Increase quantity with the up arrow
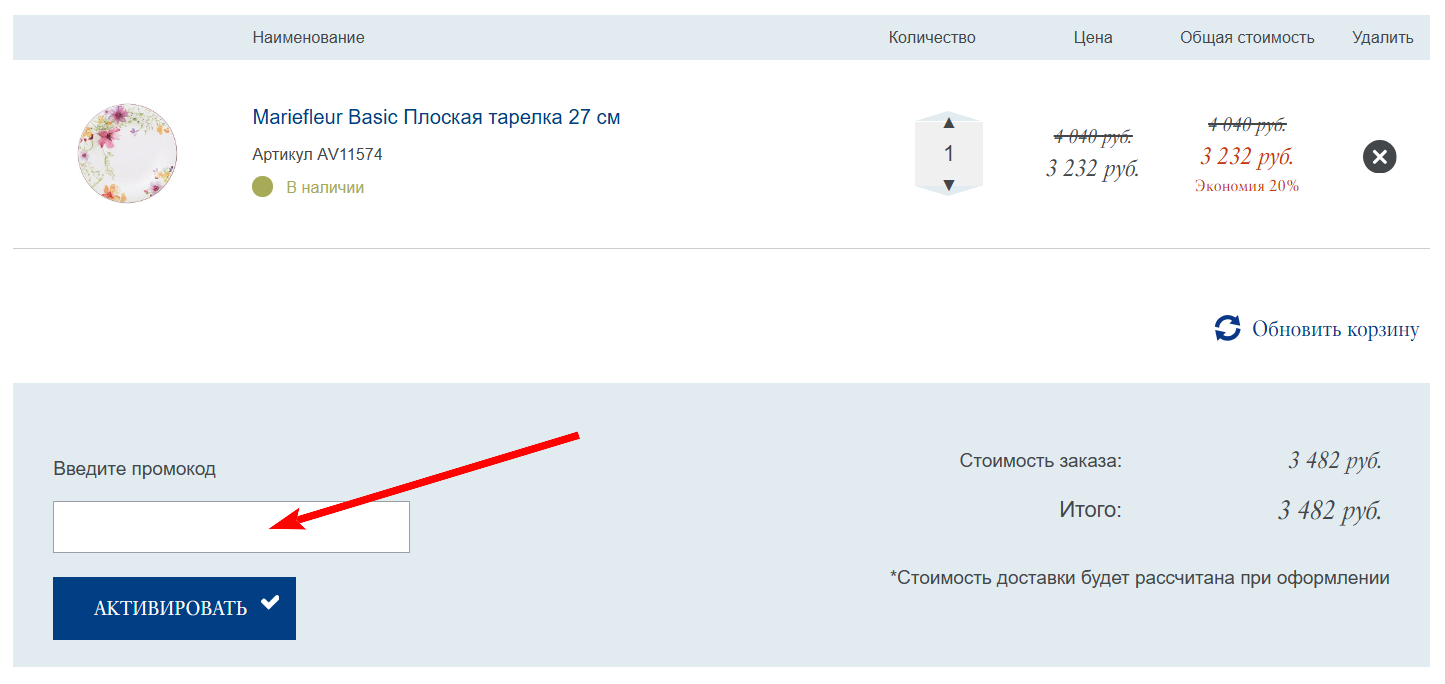 pyautogui.click(x=949, y=123)
